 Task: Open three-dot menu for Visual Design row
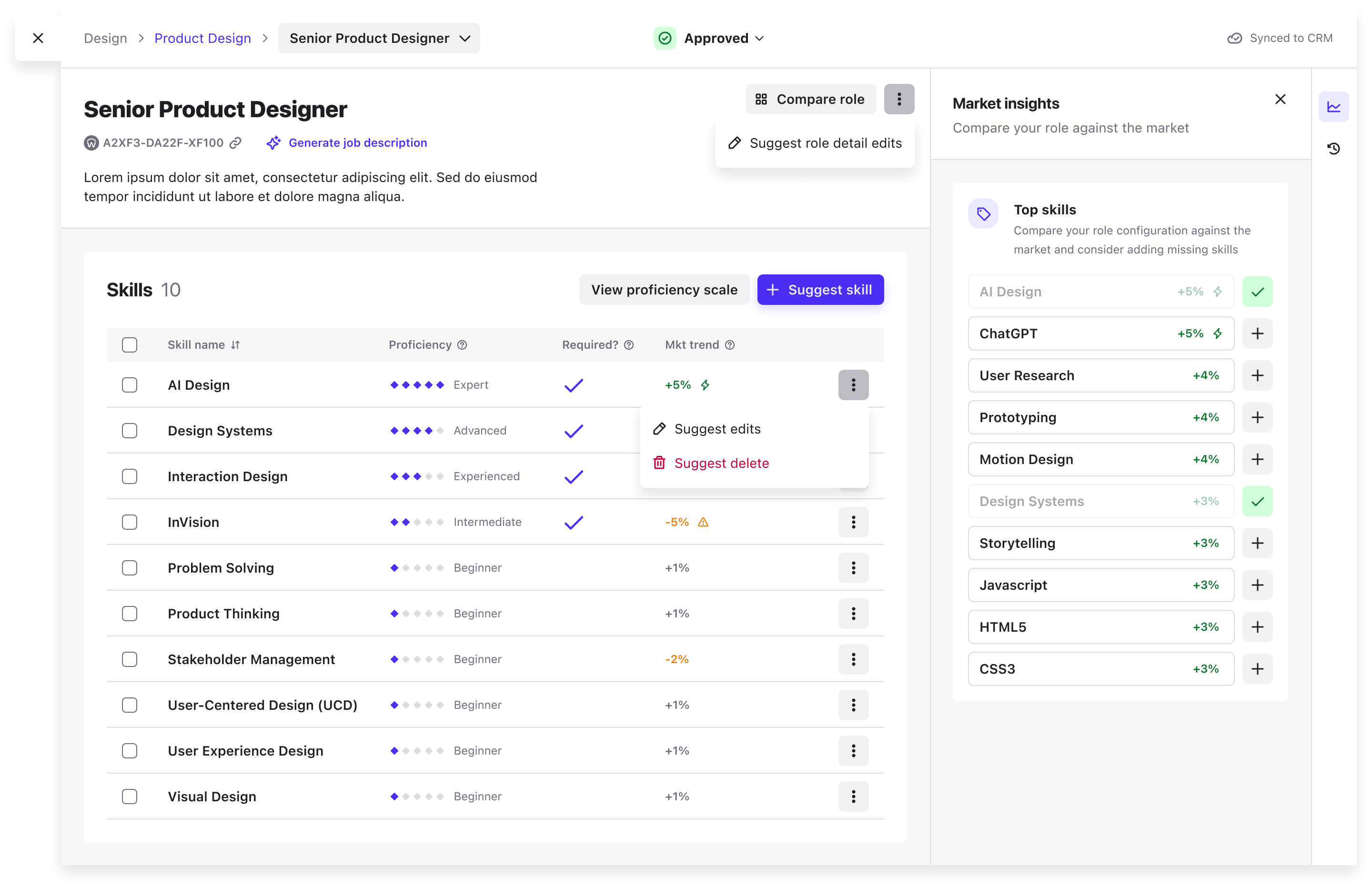pos(853,797)
